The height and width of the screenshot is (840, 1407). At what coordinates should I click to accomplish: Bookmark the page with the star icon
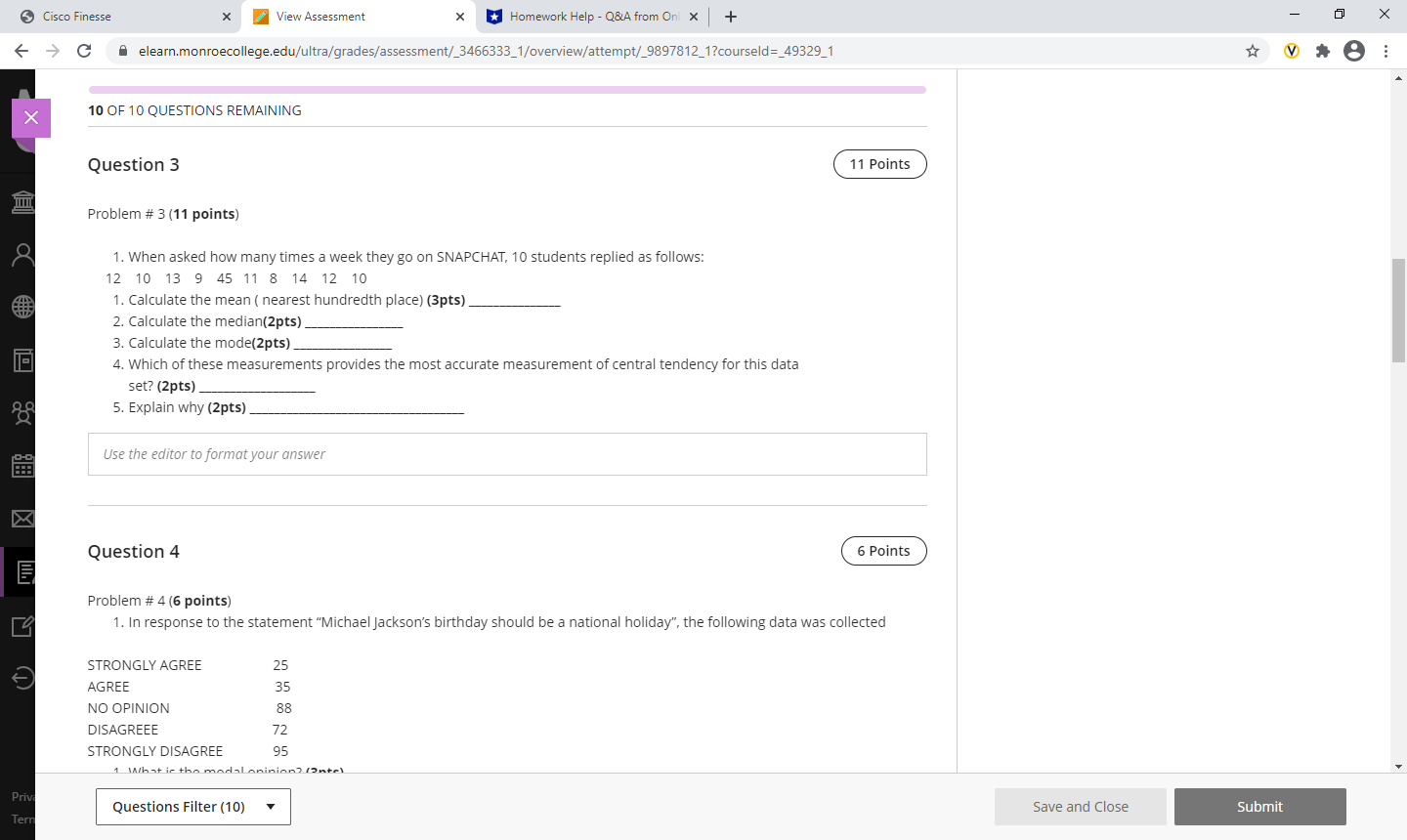point(1252,51)
